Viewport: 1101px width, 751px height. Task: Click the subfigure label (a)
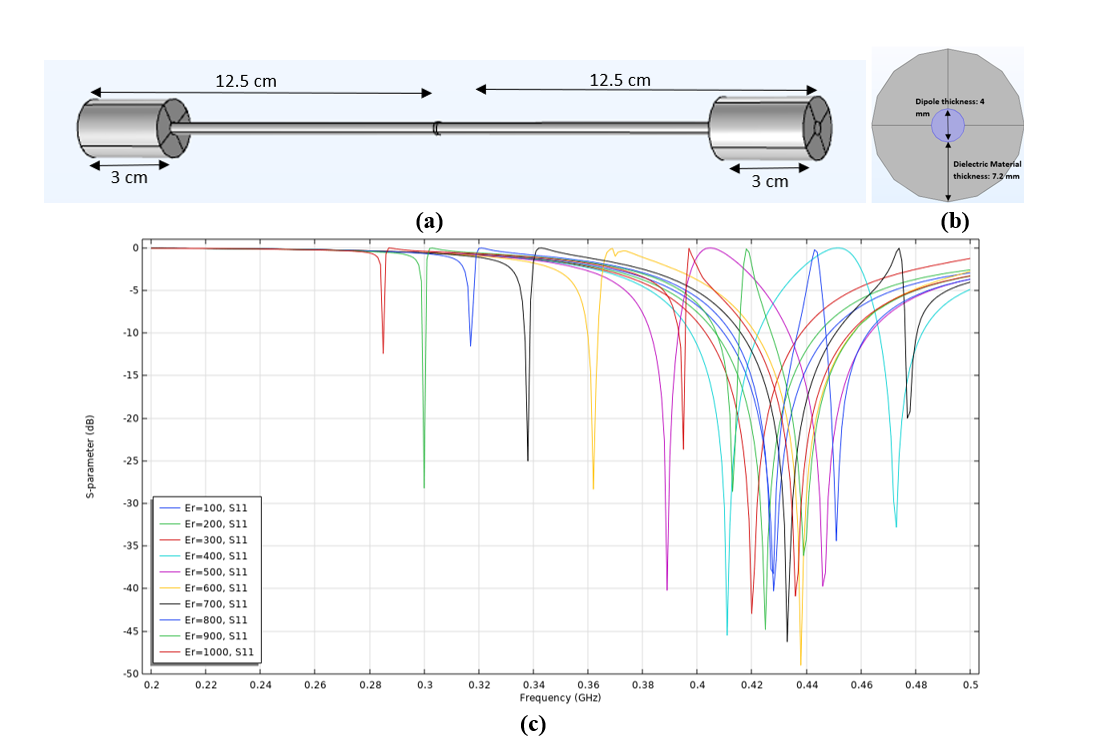point(431,220)
